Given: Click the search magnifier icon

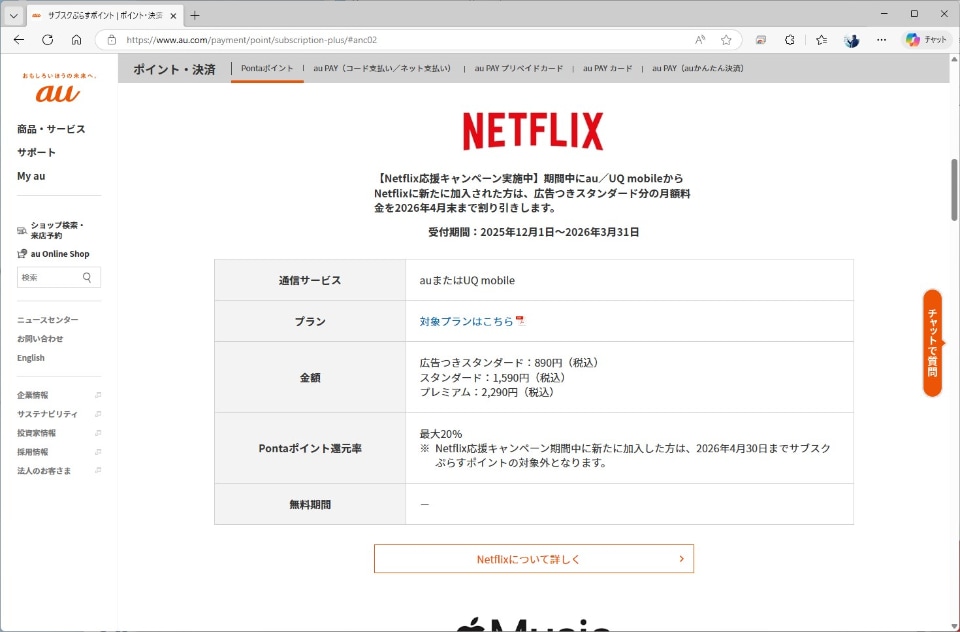Looking at the screenshot, I should click(x=87, y=277).
